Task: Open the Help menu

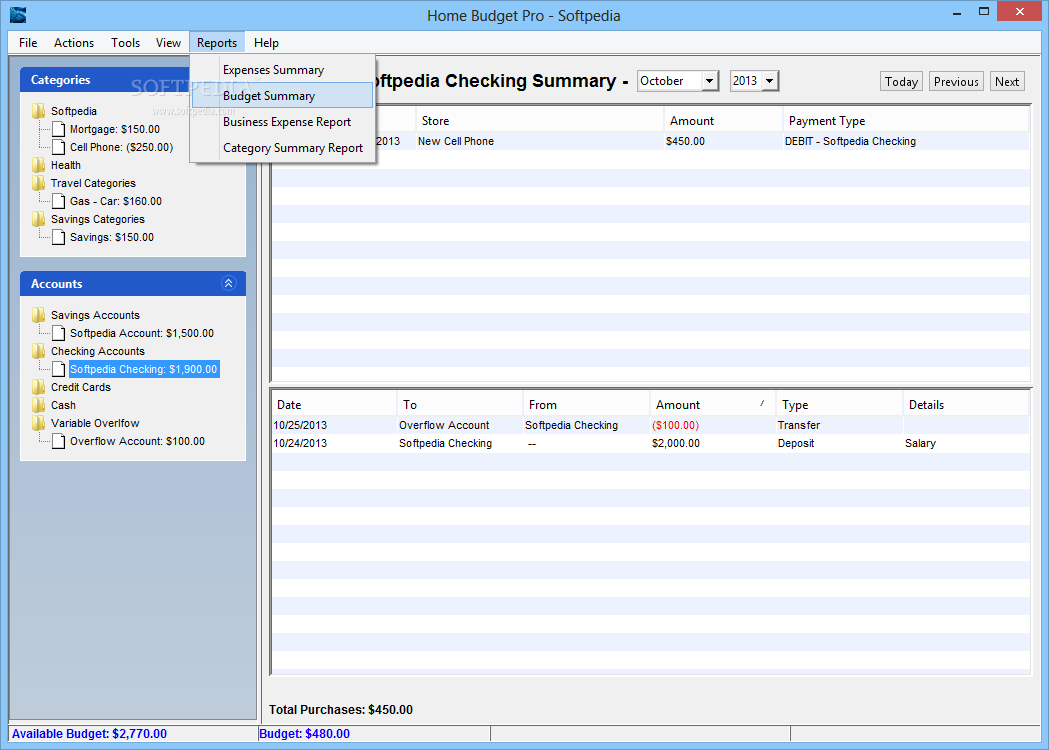Action: point(266,43)
